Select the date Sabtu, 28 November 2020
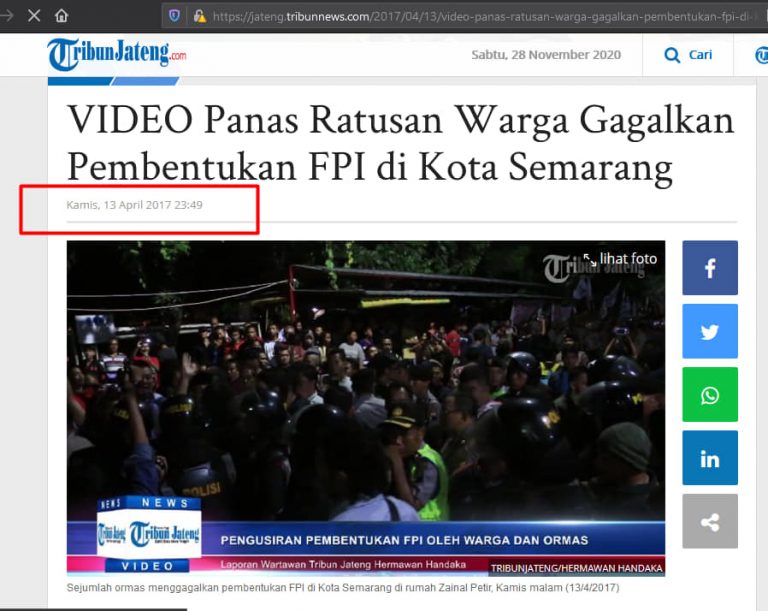The height and width of the screenshot is (611, 768). coord(546,55)
